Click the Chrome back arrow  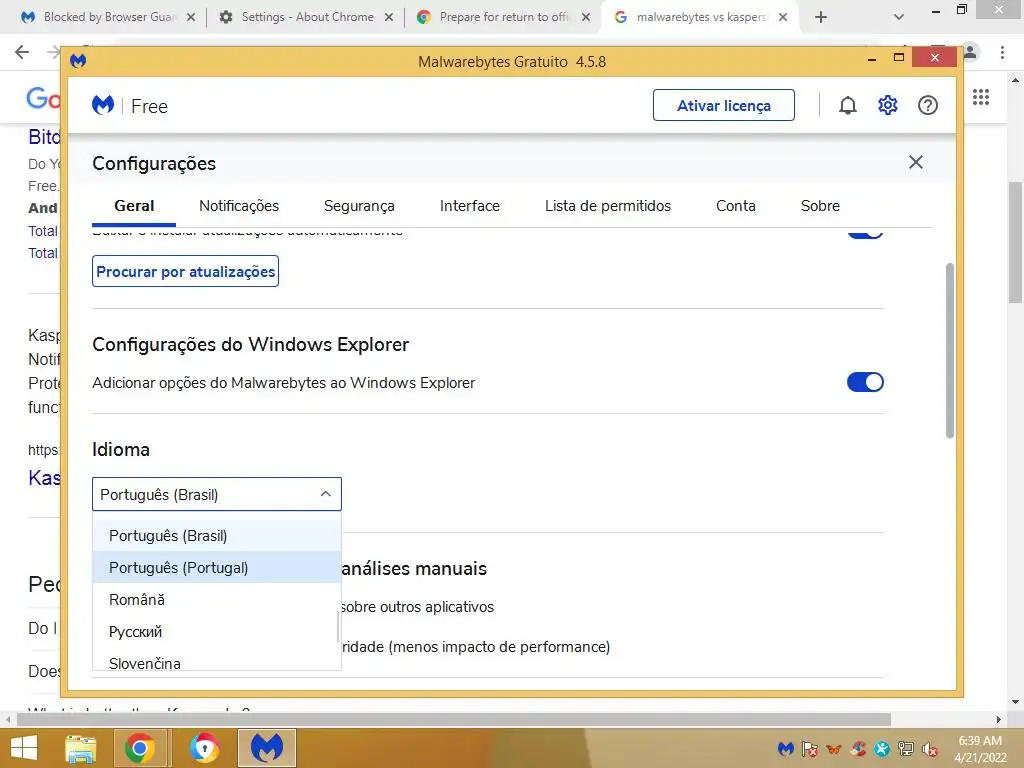tap(22, 52)
